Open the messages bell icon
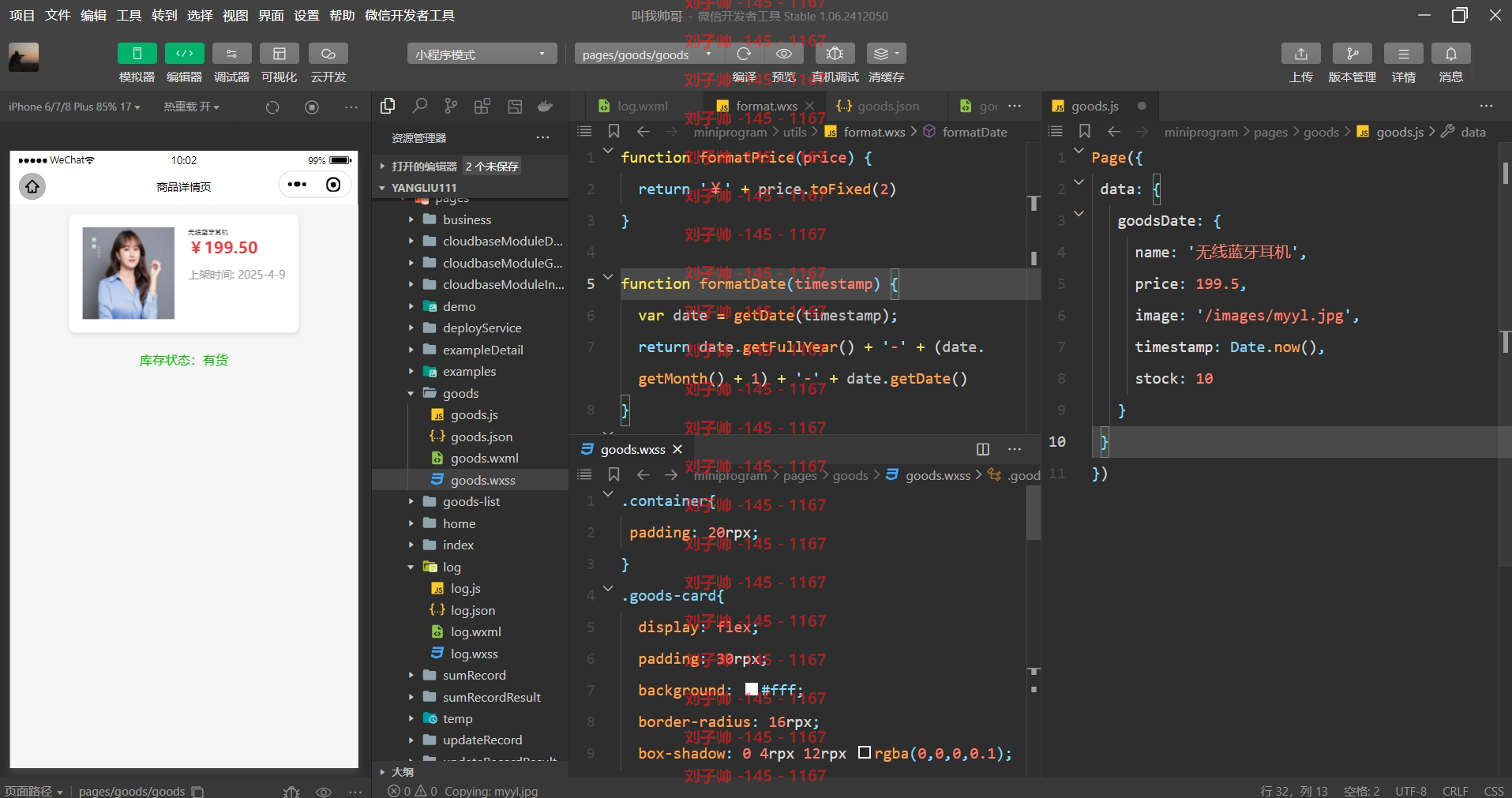Image resolution: width=1512 pixels, height=798 pixels. click(1451, 54)
